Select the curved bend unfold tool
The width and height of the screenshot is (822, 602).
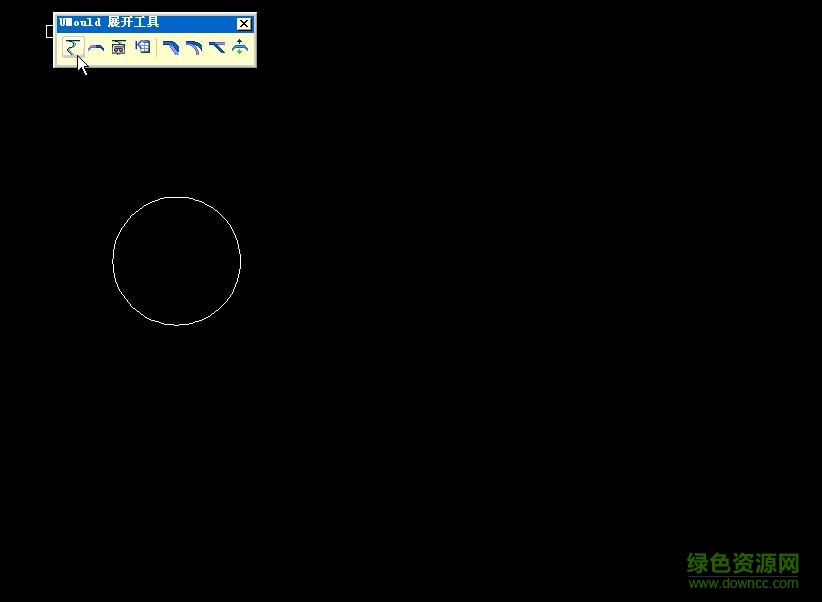coord(194,46)
